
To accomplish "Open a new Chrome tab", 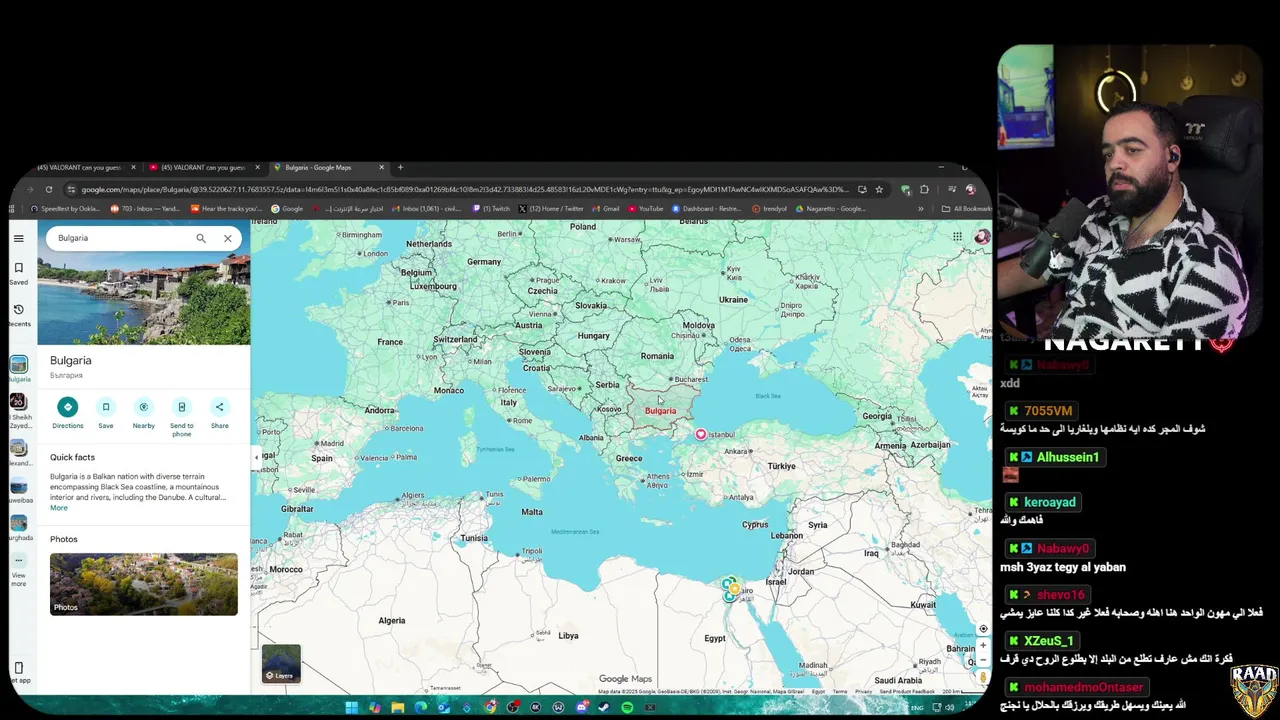I will click(400, 167).
